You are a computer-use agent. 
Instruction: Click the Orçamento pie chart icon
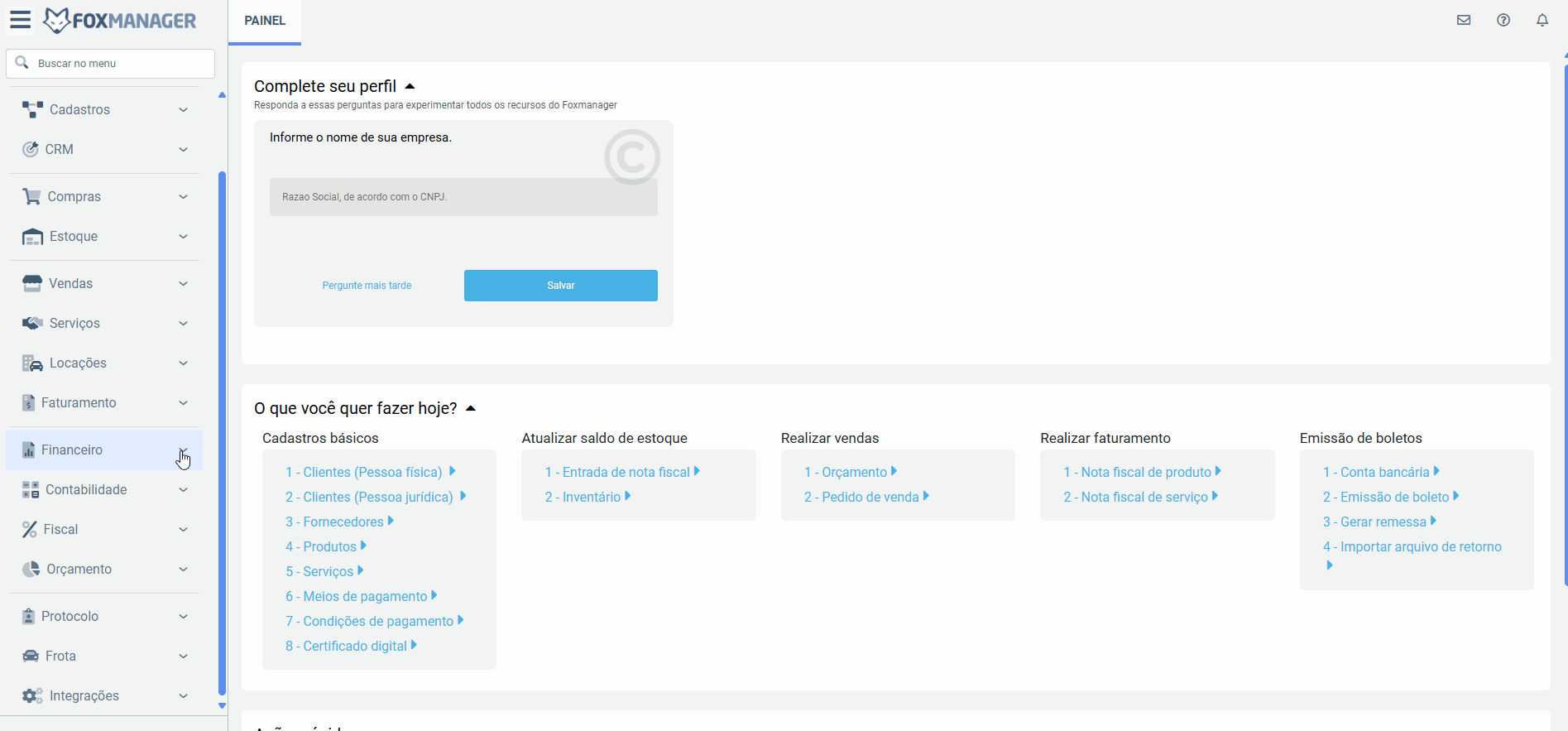[x=31, y=569]
